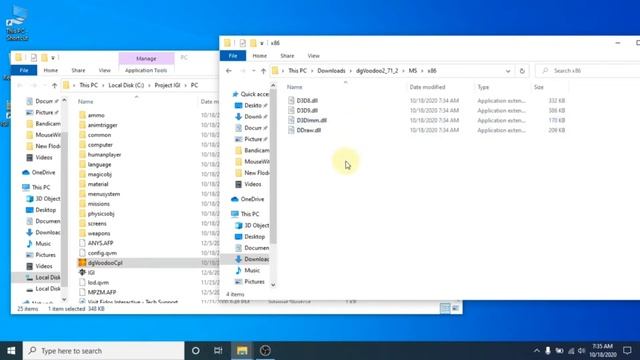Open Task View from the taskbar
Viewport: 640px width, 360px height.
pyautogui.click(x=218, y=351)
